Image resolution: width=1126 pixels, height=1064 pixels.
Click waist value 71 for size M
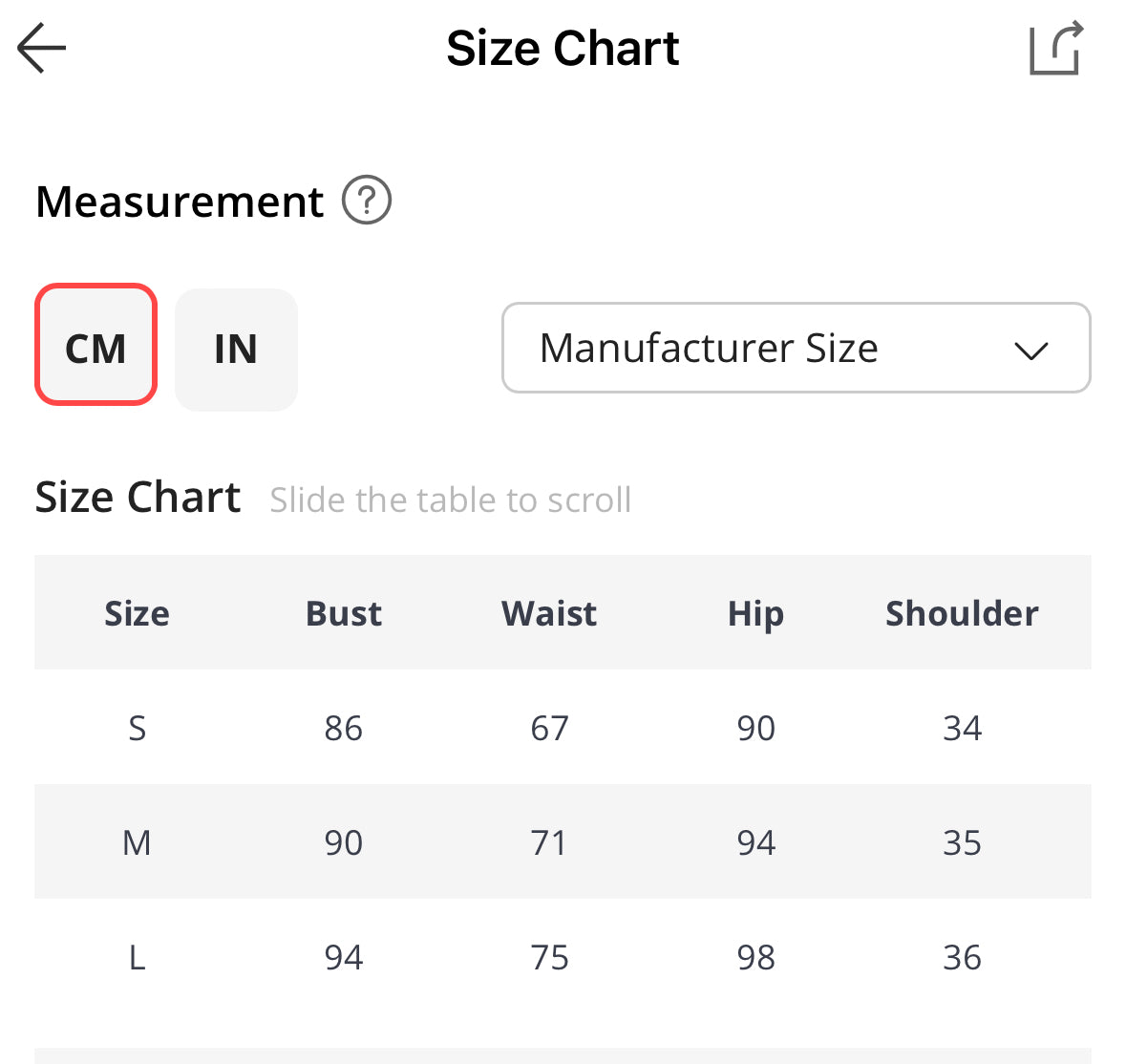point(549,842)
